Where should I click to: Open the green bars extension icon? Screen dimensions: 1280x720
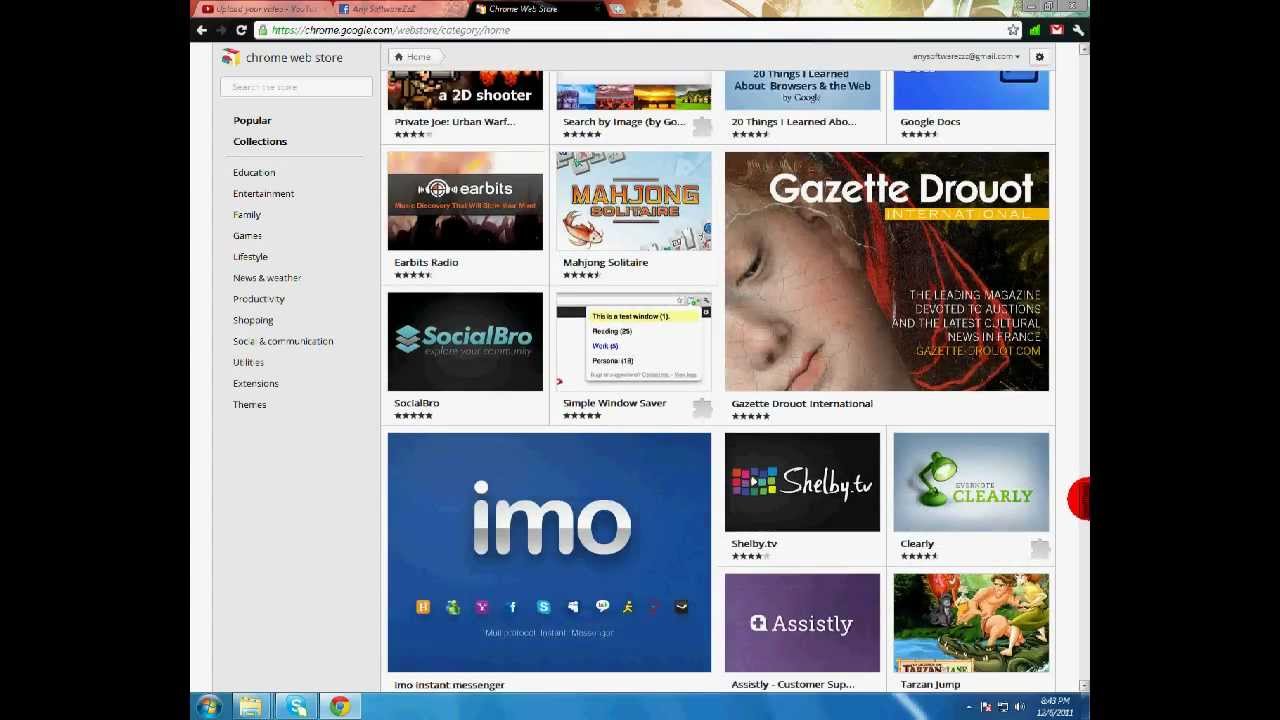pos(1035,30)
